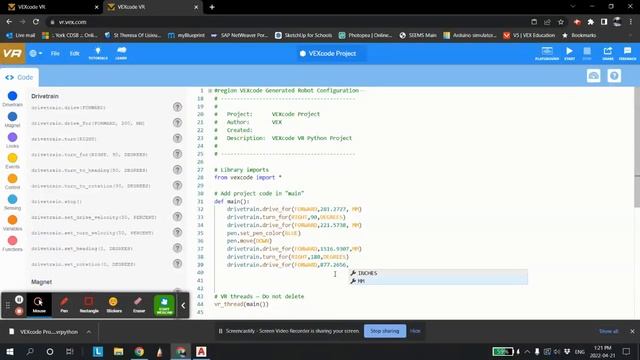Open the cloud Learn resources icon

click(x=121, y=53)
